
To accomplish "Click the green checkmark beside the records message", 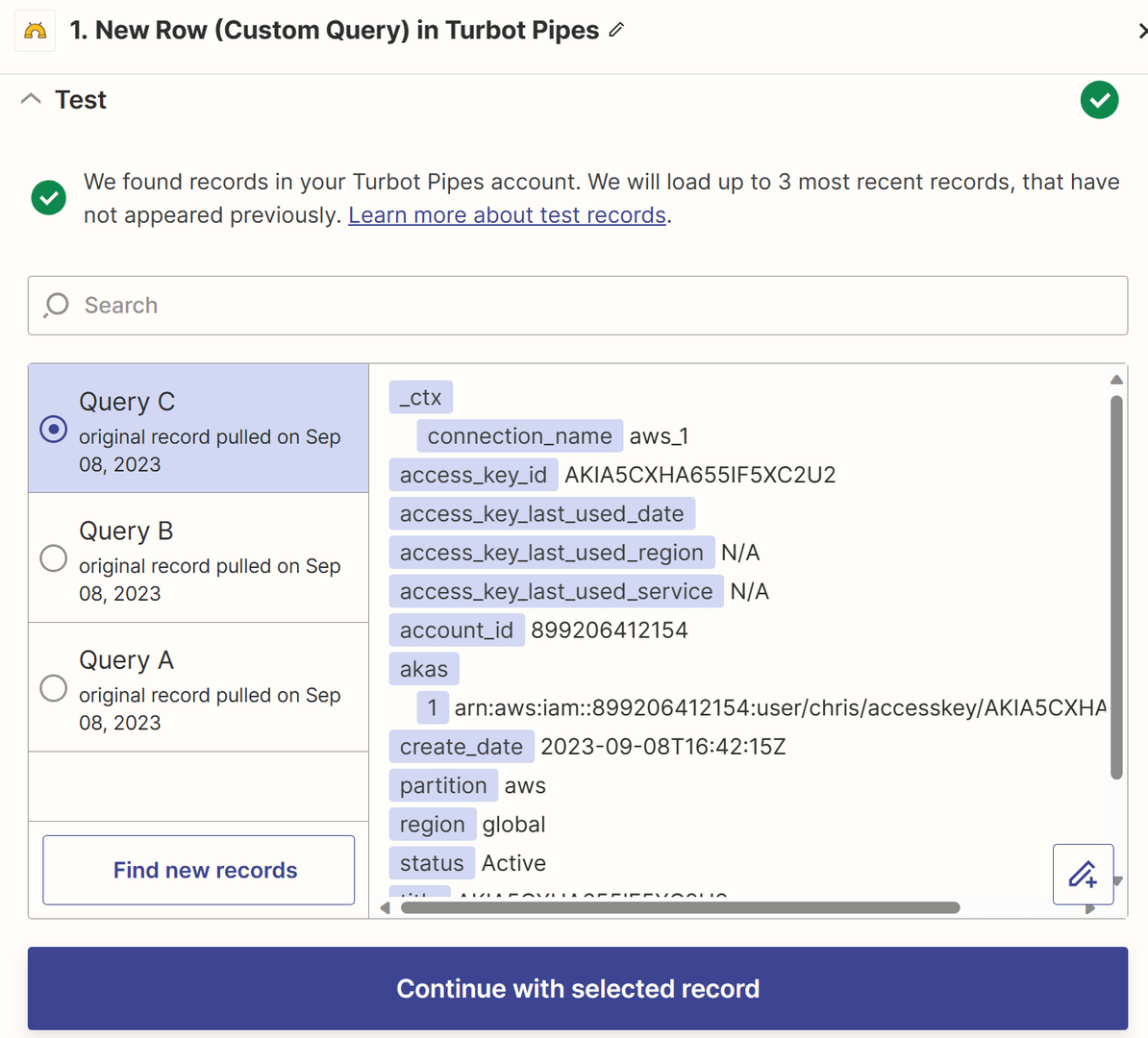I will [x=48, y=198].
